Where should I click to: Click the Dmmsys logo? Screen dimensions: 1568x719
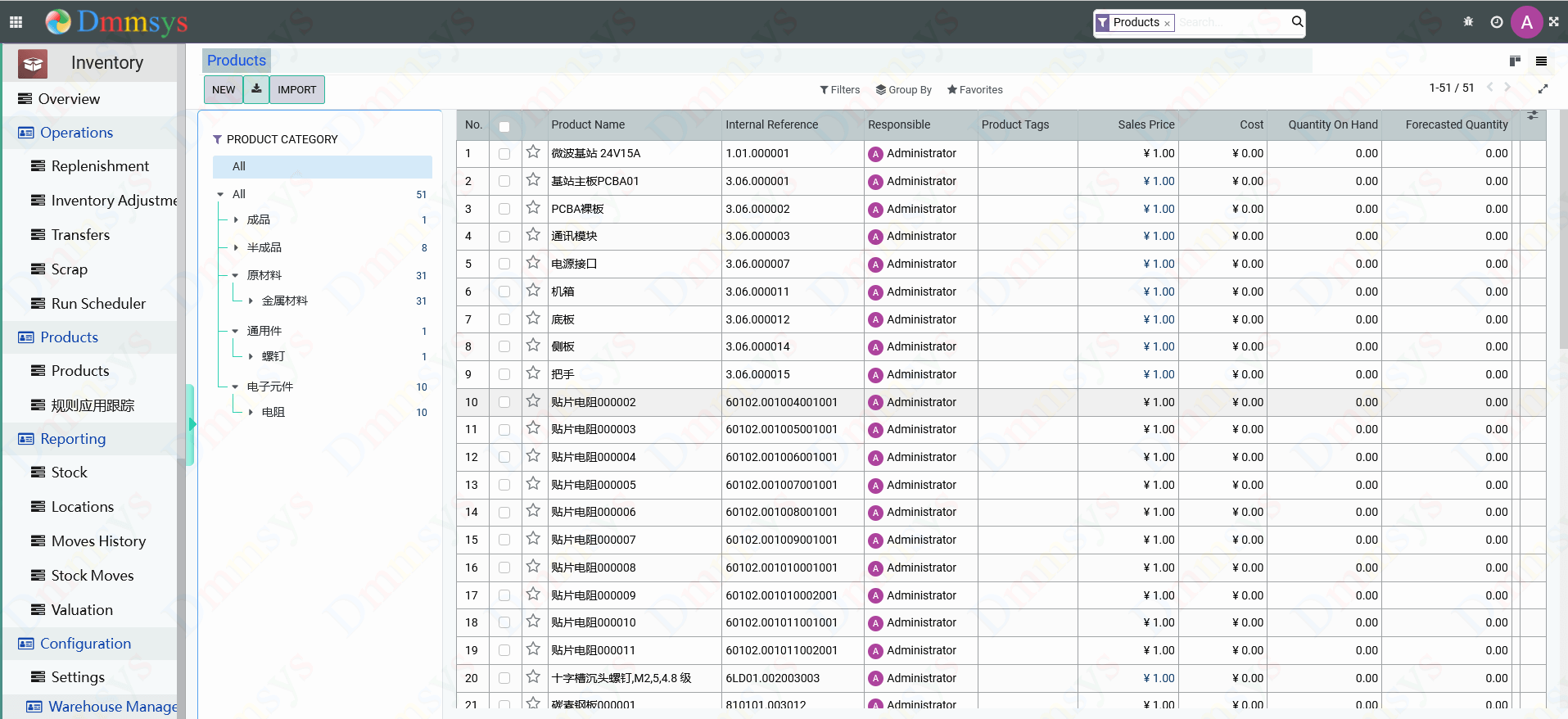pyautogui.click(x=117, y=22)
